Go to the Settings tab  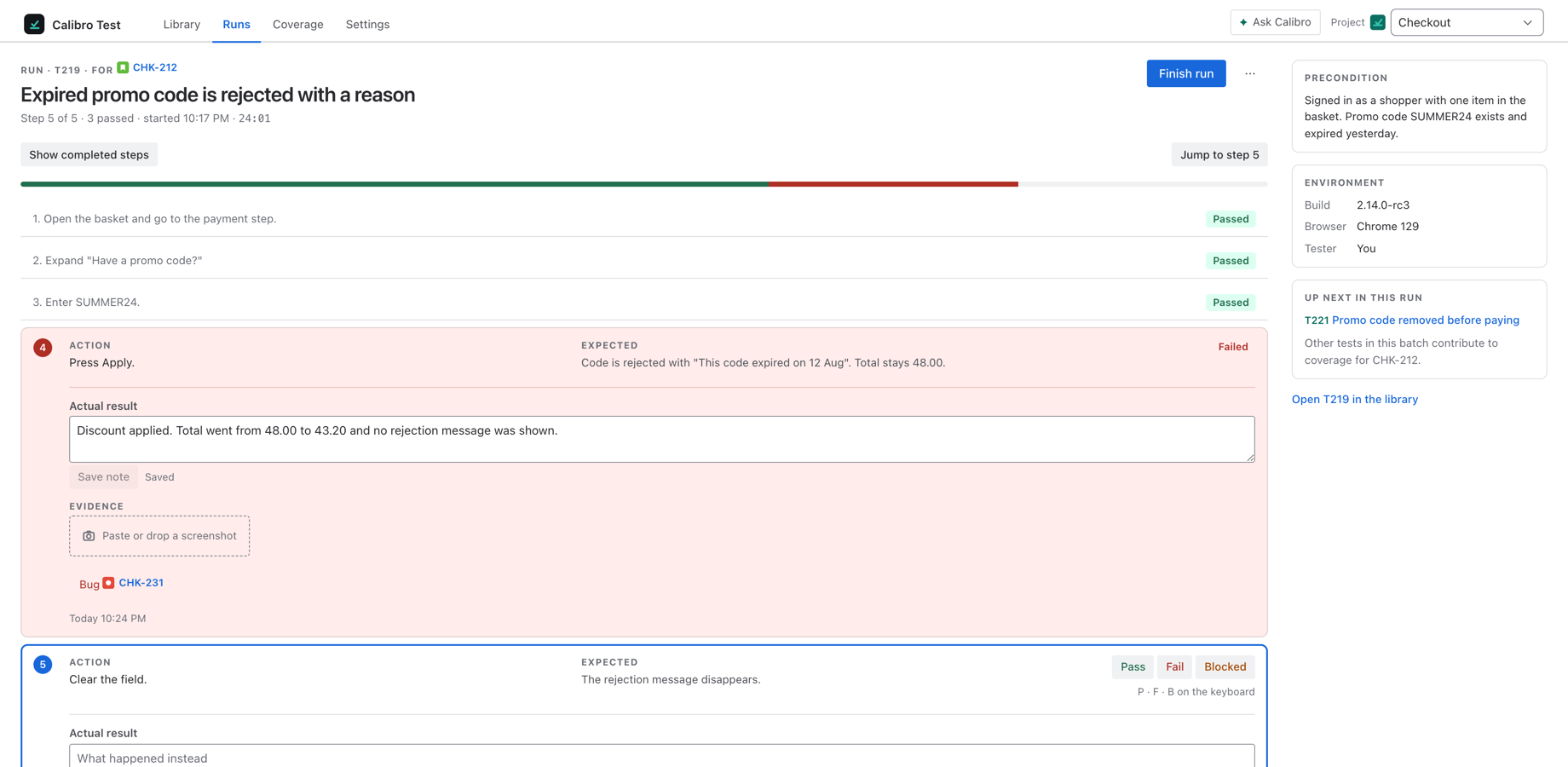(367, 24)
